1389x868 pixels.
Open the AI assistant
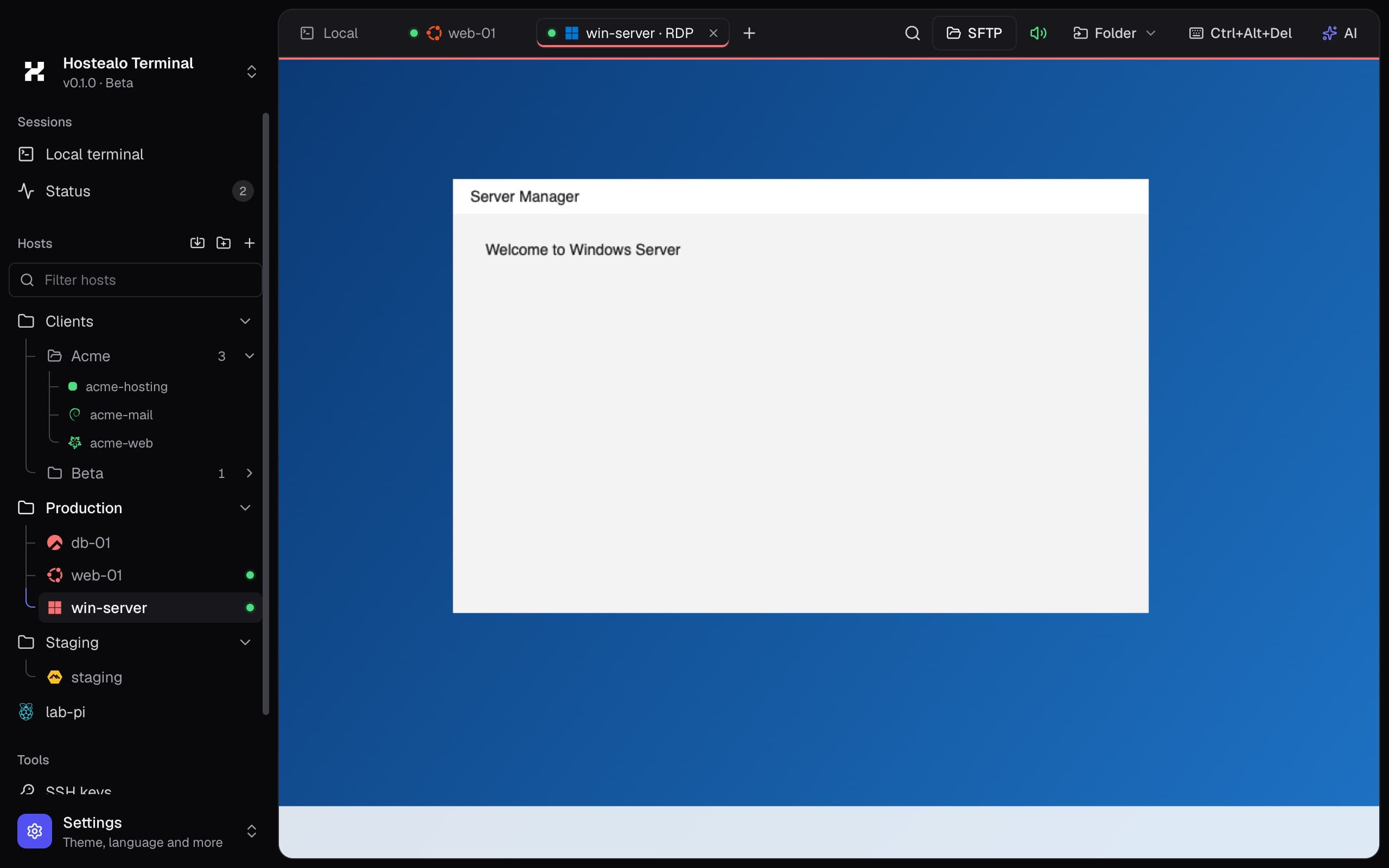pyautogui.click(x=1340, y=33)
